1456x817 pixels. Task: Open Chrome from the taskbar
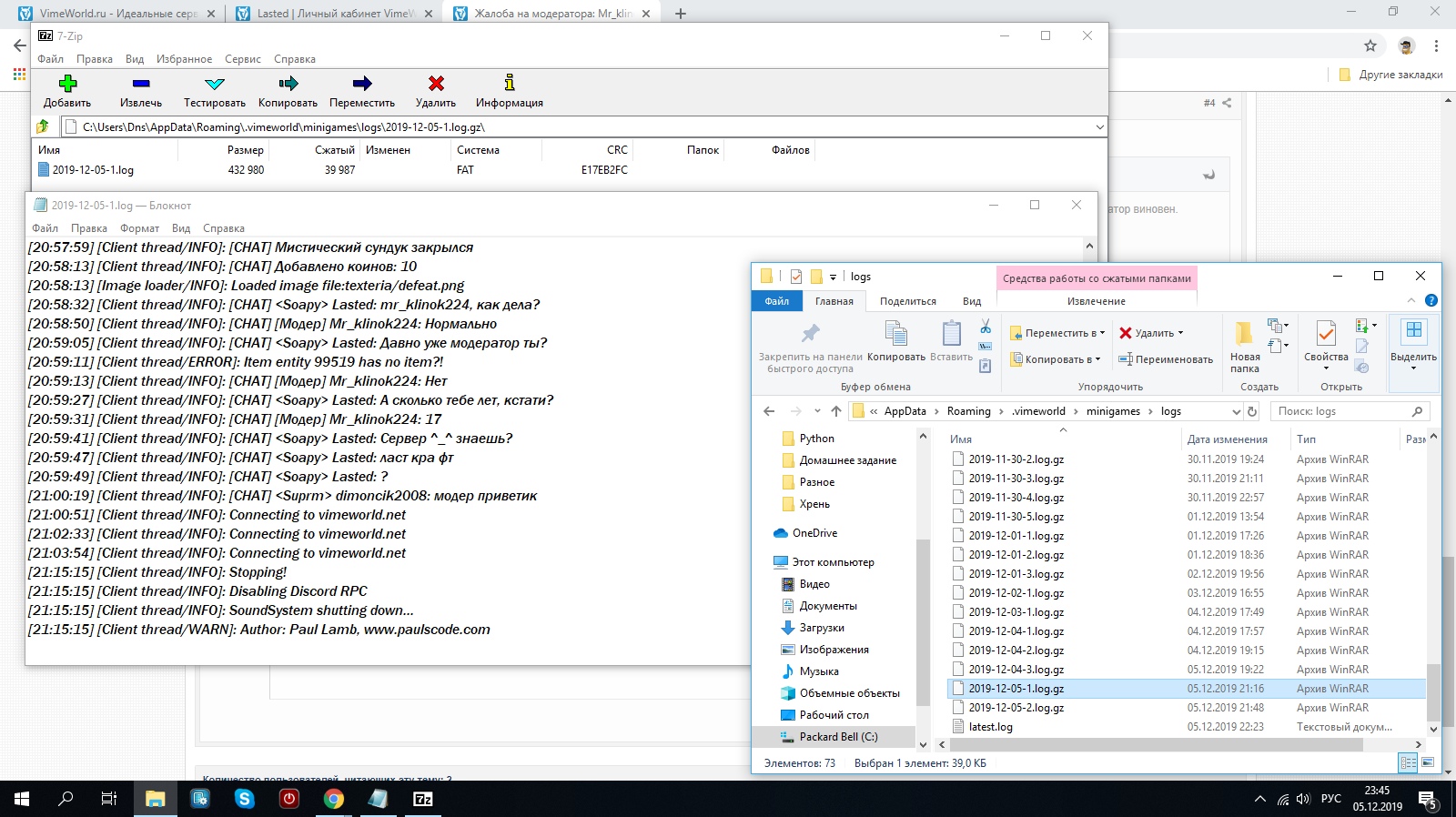pyautogui.click(x=334, y=799)
